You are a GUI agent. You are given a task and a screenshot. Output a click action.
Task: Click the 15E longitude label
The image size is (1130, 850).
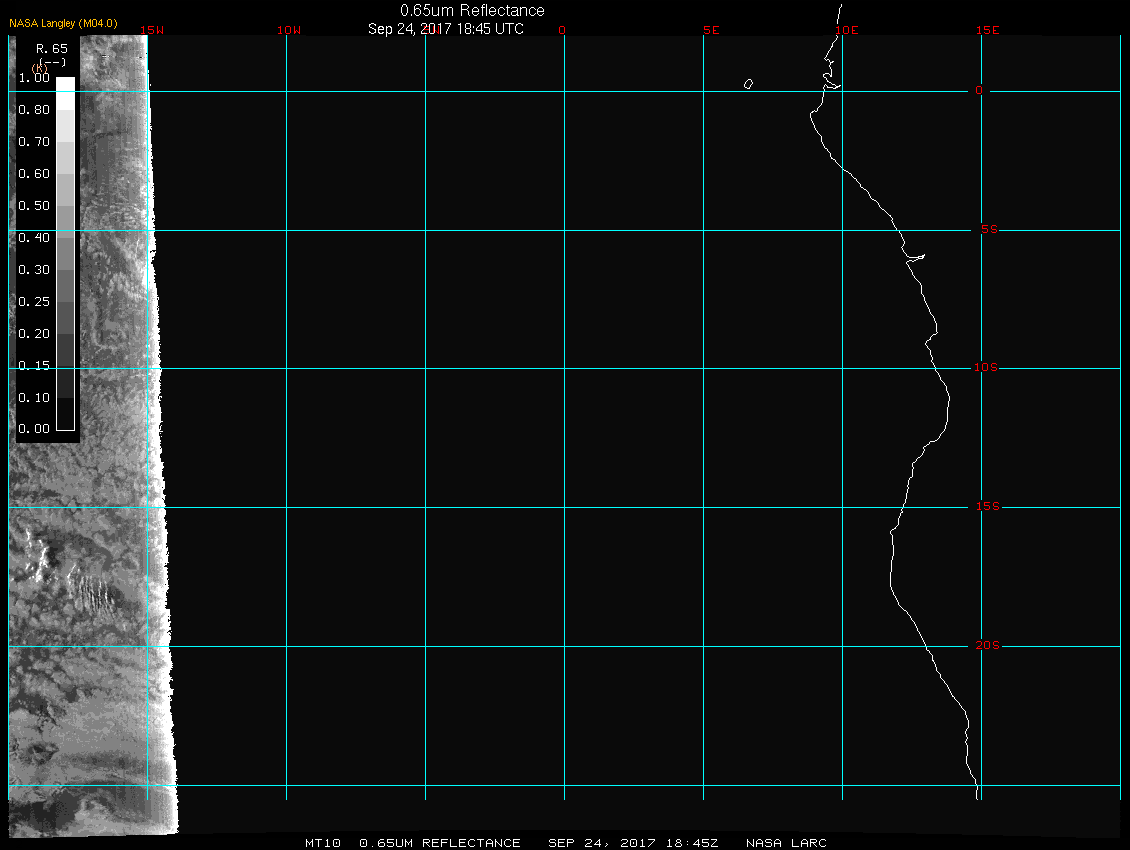point(988,30)
